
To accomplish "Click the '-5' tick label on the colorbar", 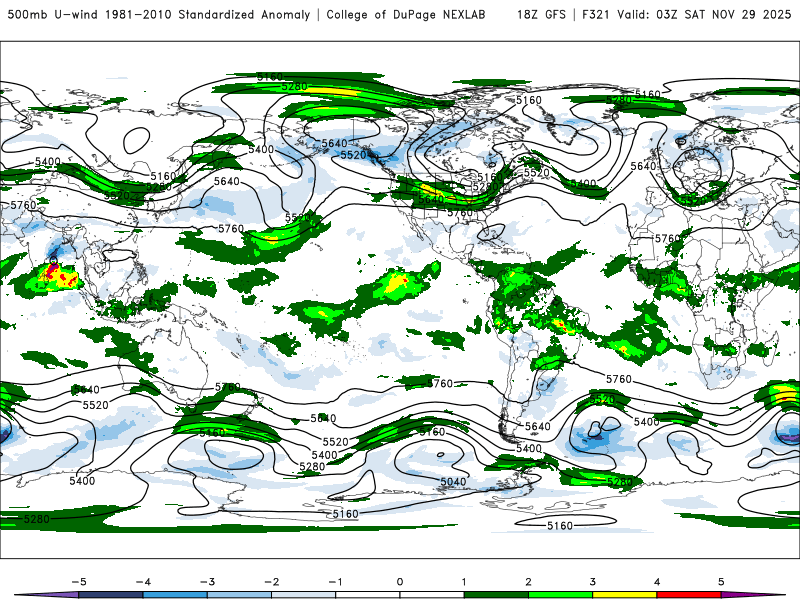I will [79, 582].
